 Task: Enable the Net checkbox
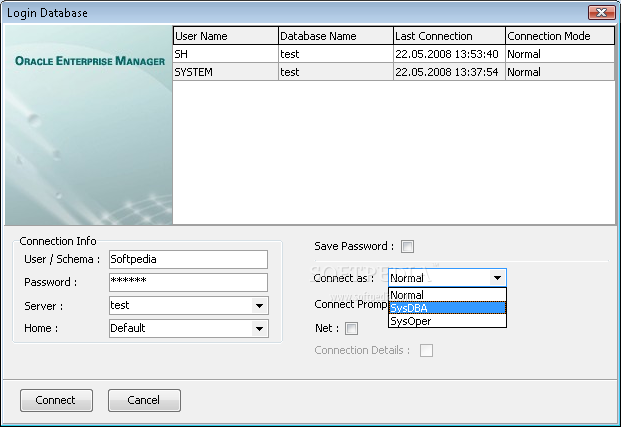pos(351,328)
